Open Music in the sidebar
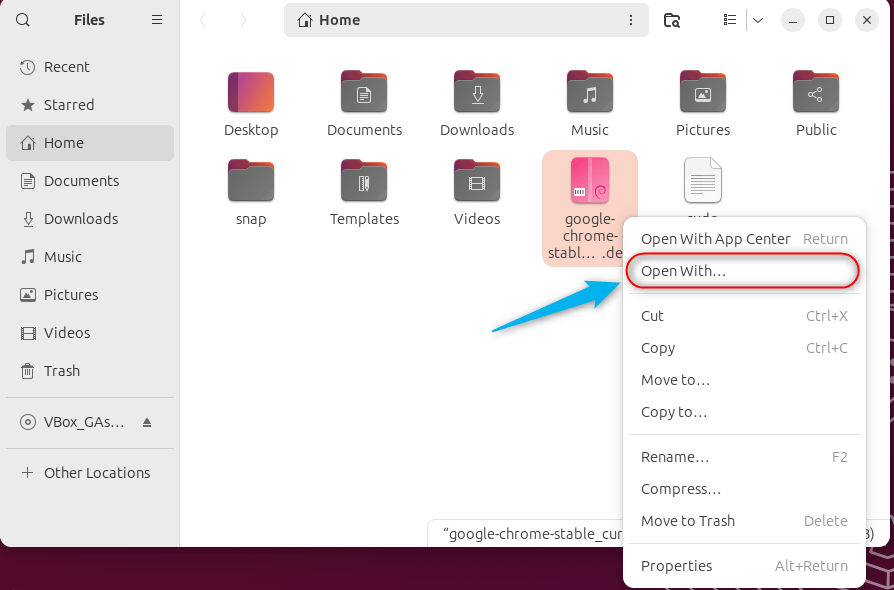The image size is (894, 590). 90,257
